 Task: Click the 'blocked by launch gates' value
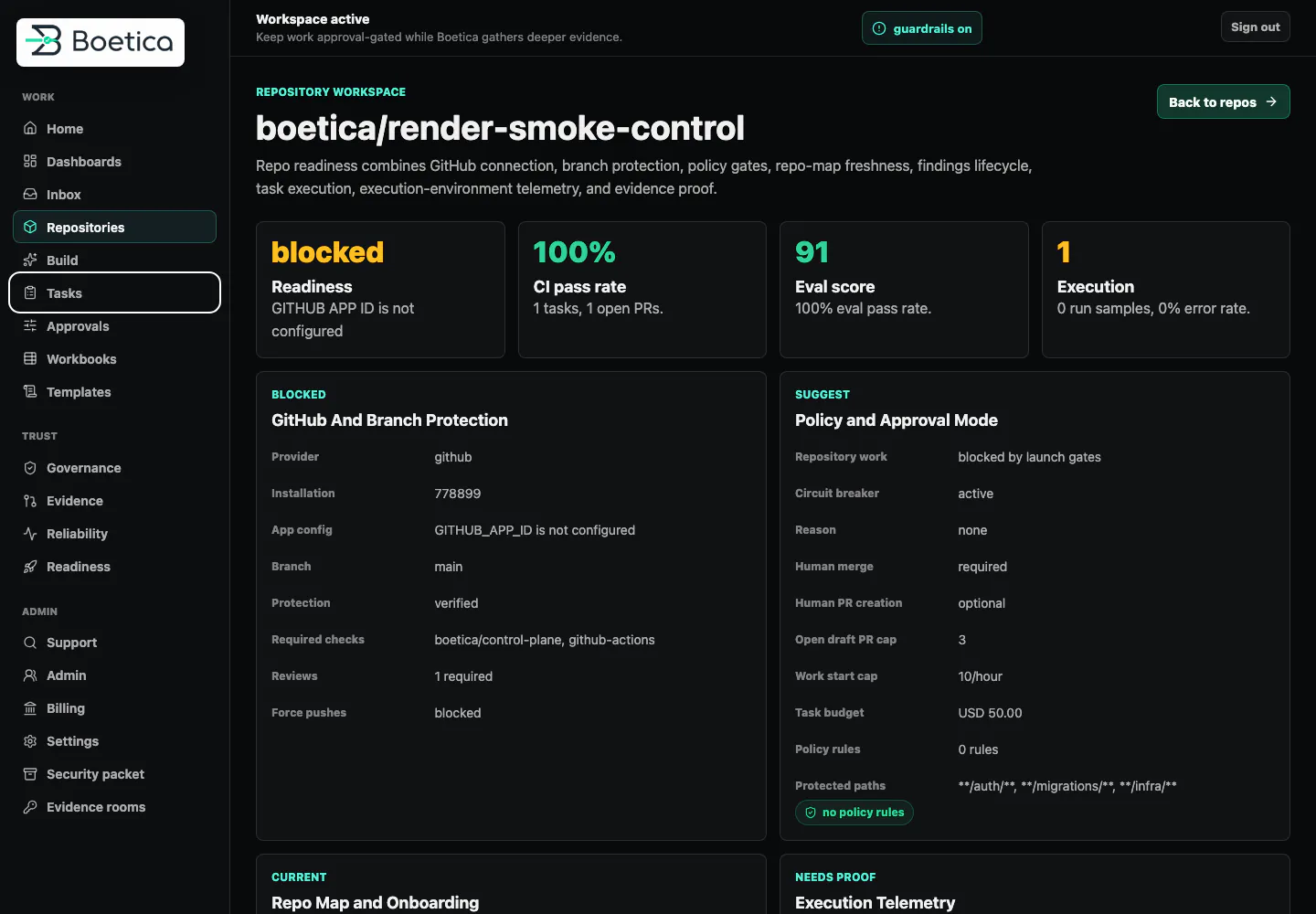[x=1029, y=457]
